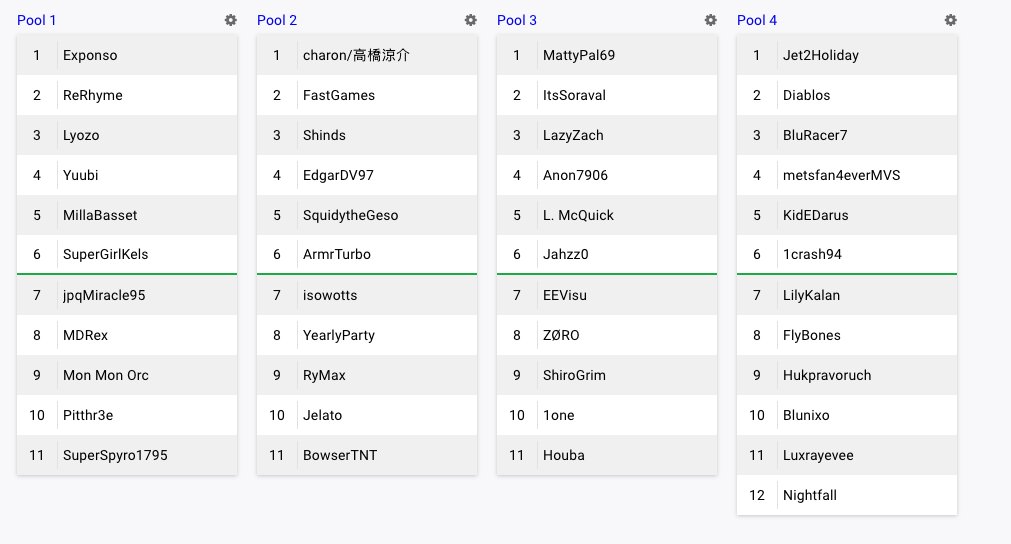Select isowotts entry
This screenshot has height=544, width=1011.
(x=367, y=295)
